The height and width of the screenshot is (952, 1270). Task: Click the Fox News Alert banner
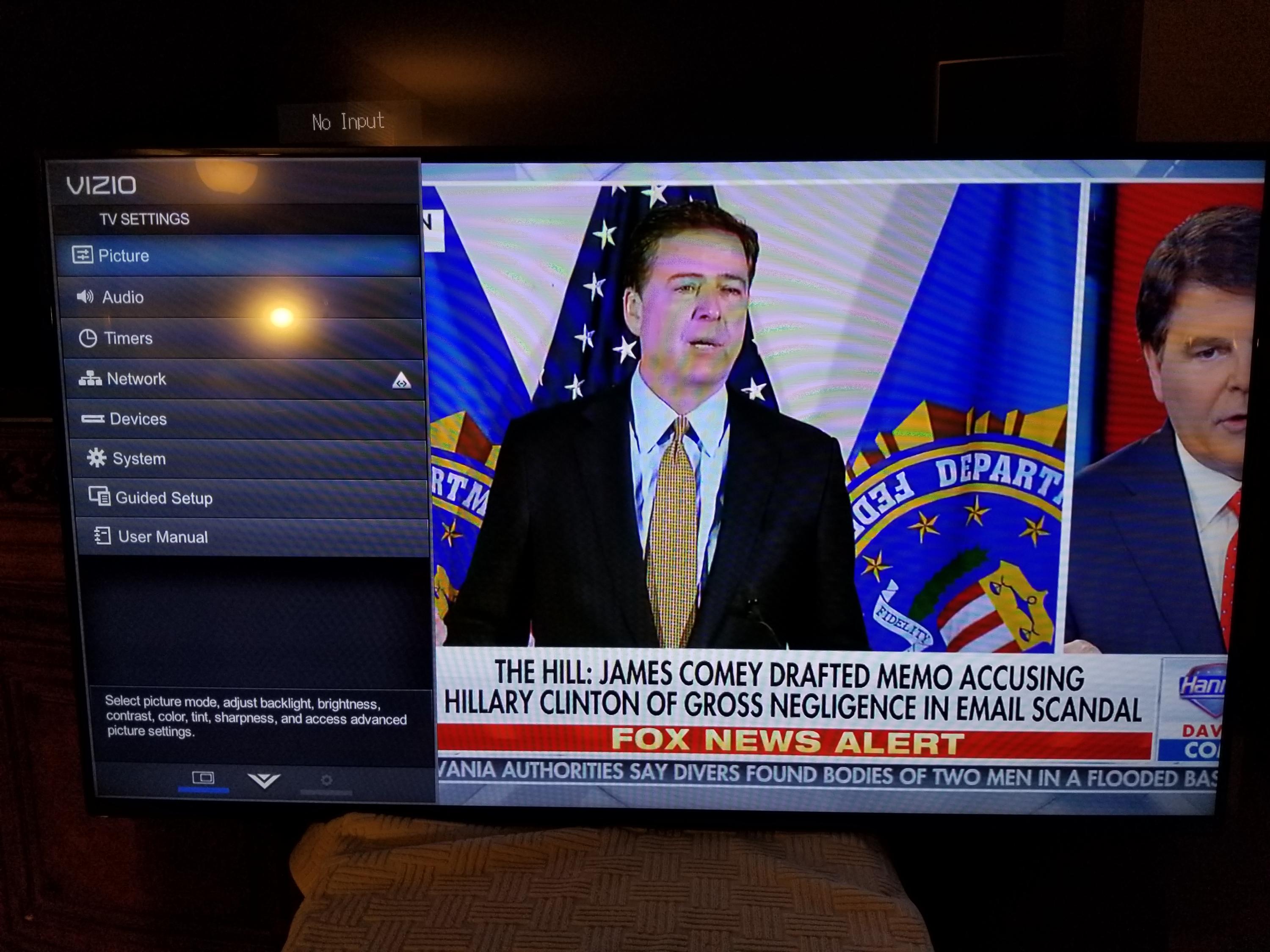(x=788, y=741)
